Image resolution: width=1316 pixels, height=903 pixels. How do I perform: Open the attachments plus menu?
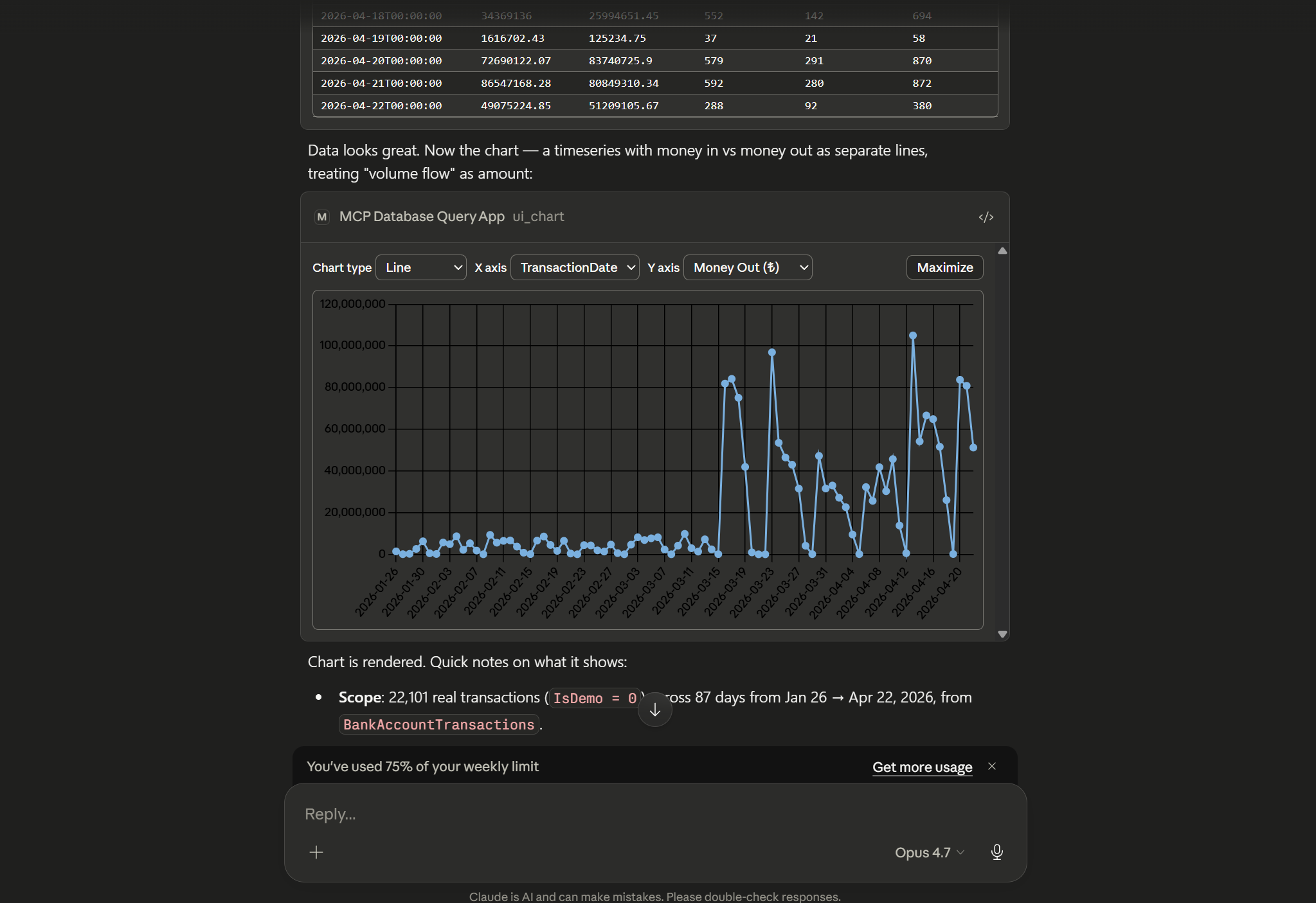coord(316,852)
